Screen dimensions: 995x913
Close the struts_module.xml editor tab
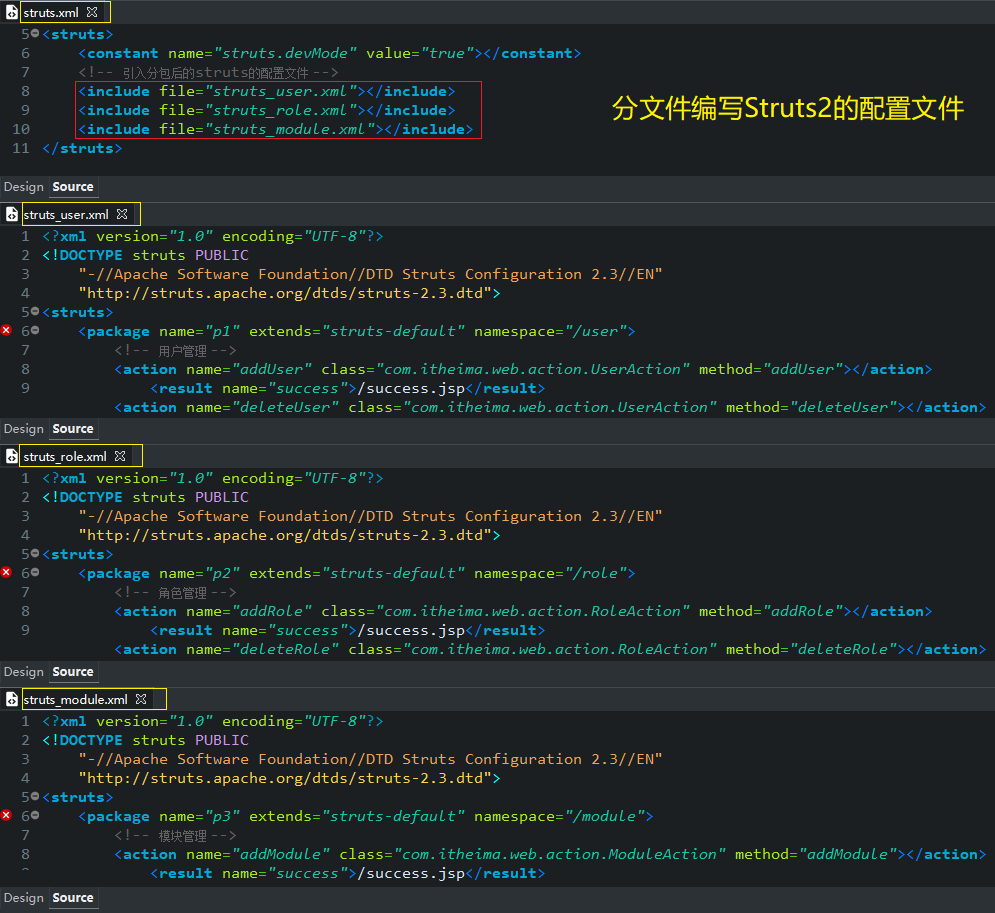pos(141,699)
